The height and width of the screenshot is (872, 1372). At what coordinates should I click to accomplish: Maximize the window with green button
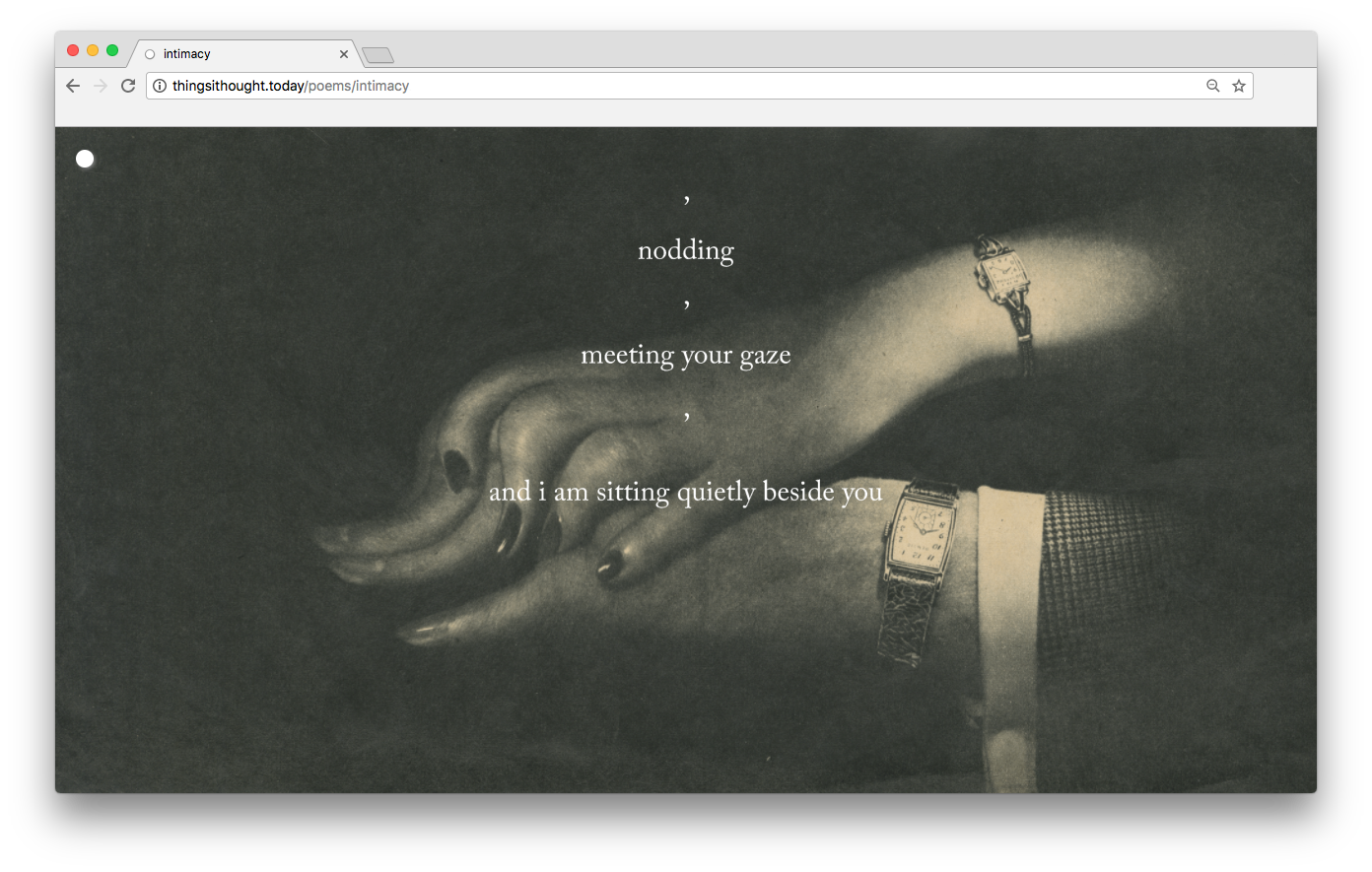click(112, 50)
